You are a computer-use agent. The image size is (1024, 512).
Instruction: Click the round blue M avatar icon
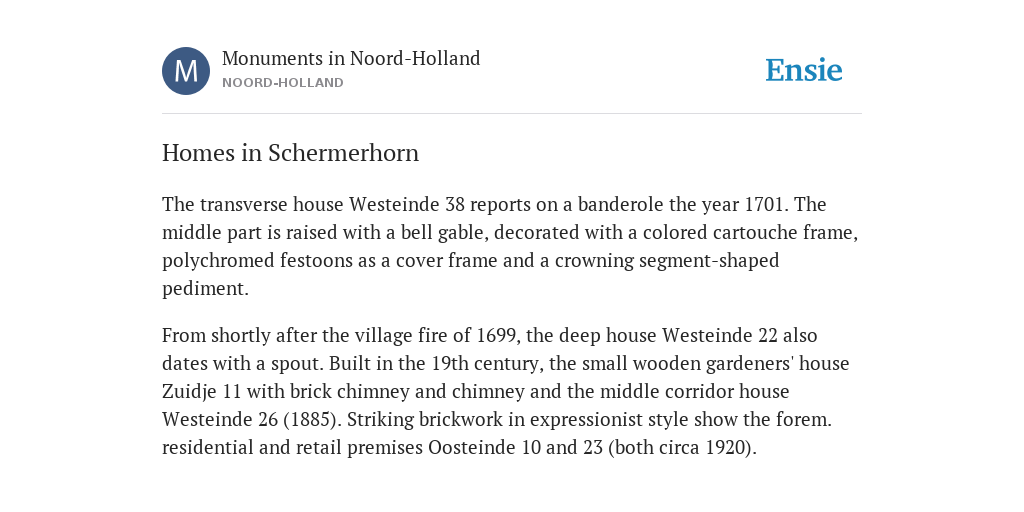[186, 71]
